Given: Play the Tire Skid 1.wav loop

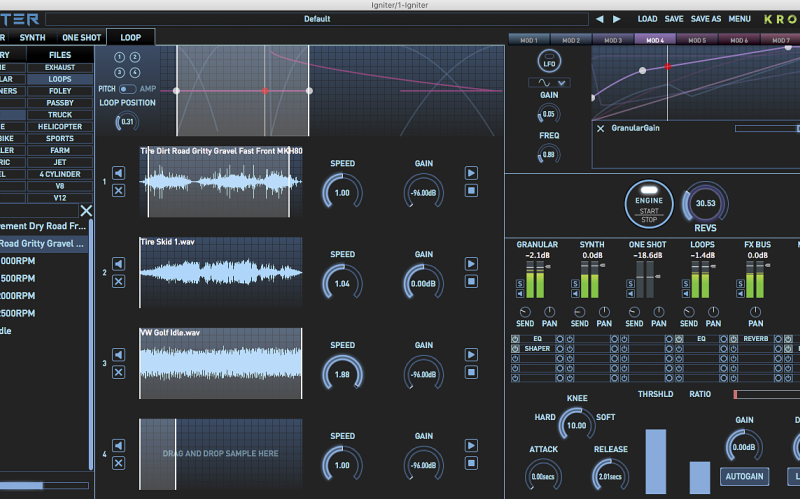Looking at the screenshot, I should pos(471,264).
